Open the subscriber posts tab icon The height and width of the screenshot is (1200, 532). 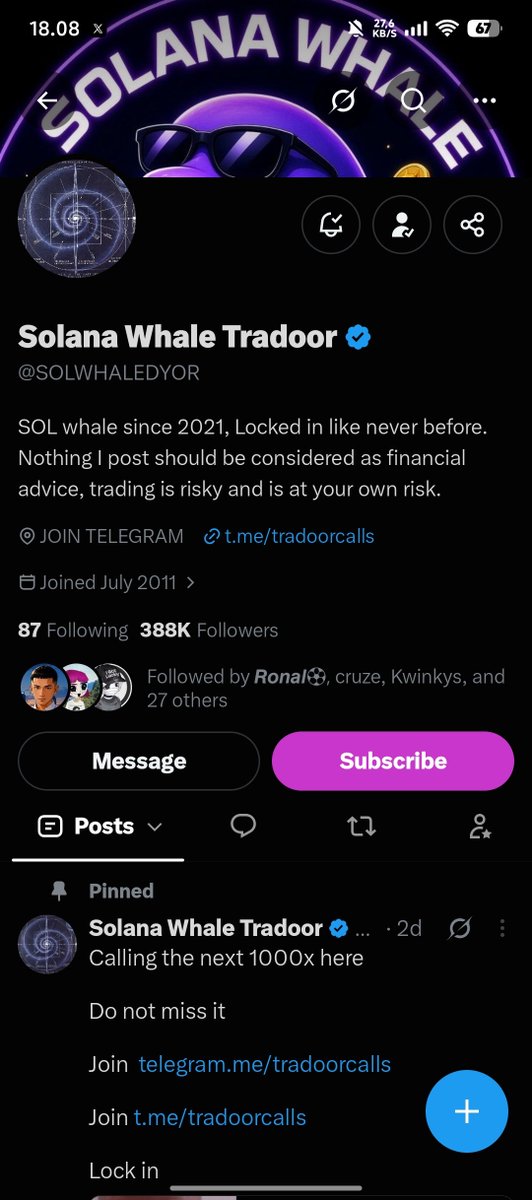pyautogui.click(x=480, y=826)
